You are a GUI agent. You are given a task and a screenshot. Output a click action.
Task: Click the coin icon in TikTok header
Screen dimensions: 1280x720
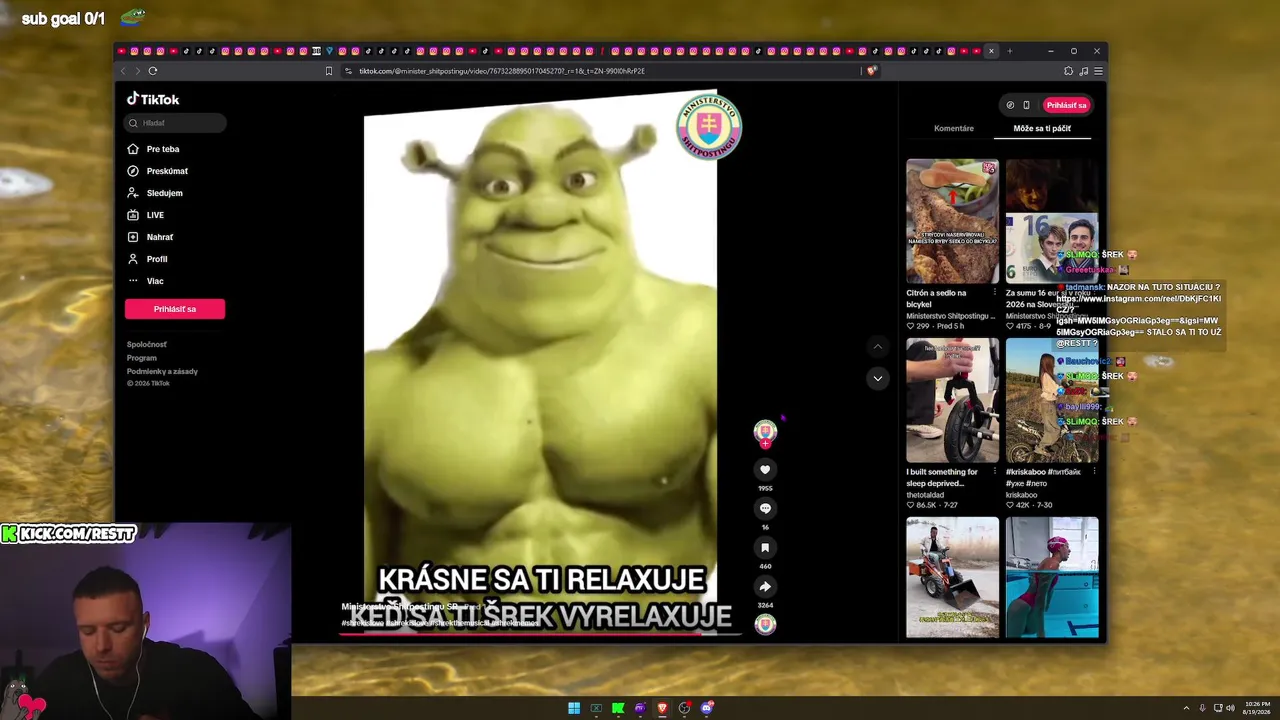pyautogui.click(x=1010, y=105)
